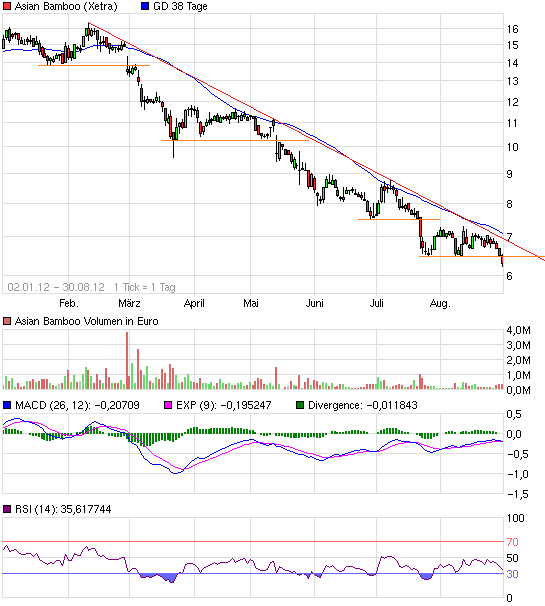
Task: Click the 'RSI (14): 35,617744' label
Action: tap(63, 509)
